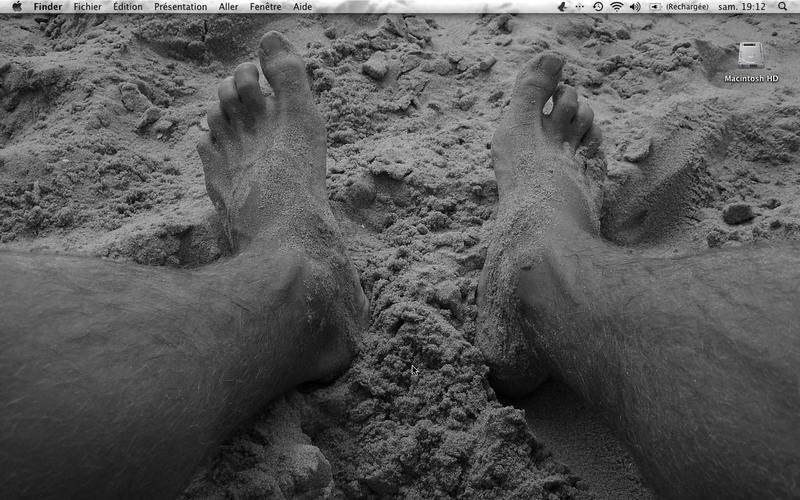The height and width of the screenshot is (500, 800).
Task: Open Spotlight search magnifier
Action: (783, 7)
